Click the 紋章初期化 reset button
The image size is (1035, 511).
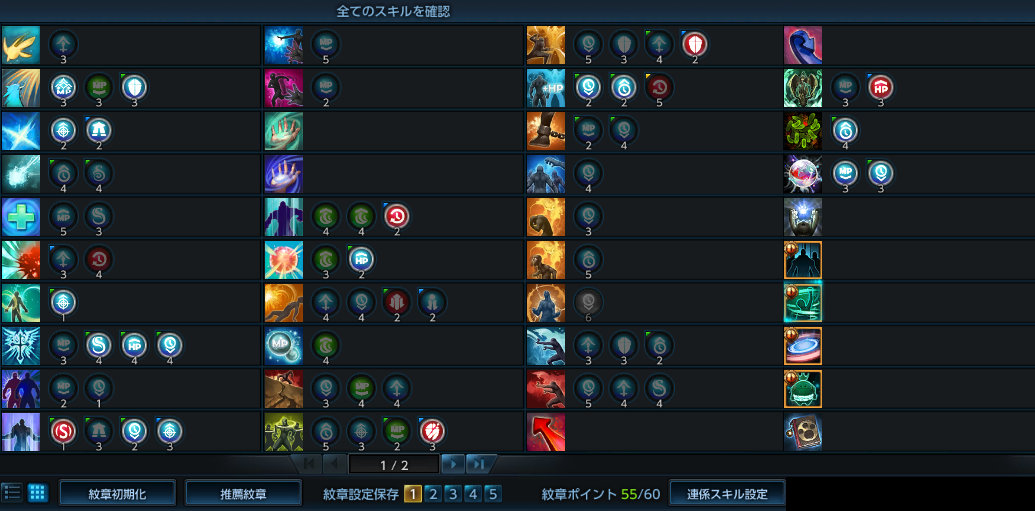click(x=117, y=494)
